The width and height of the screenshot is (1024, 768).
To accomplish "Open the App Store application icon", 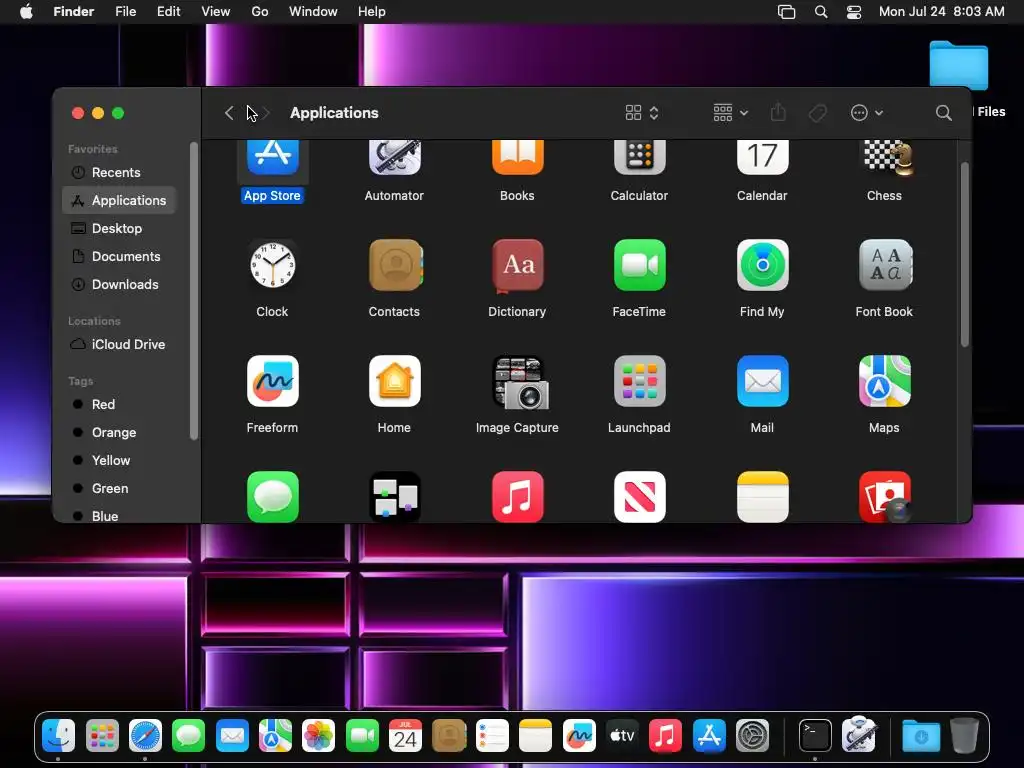I will 272,157.
